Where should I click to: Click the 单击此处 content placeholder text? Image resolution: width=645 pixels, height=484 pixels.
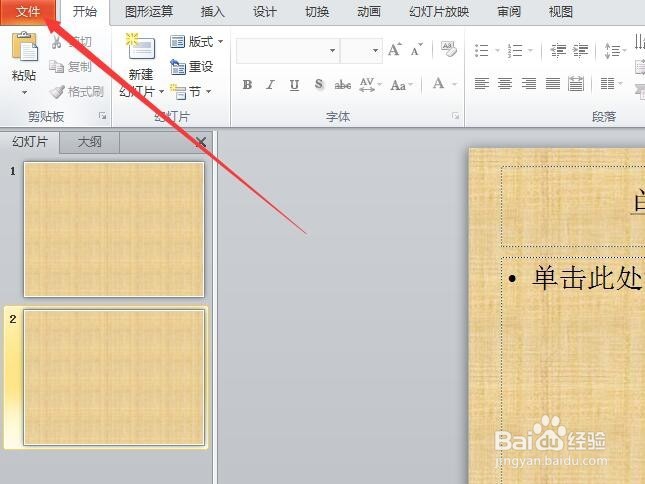tap(587, 278)
